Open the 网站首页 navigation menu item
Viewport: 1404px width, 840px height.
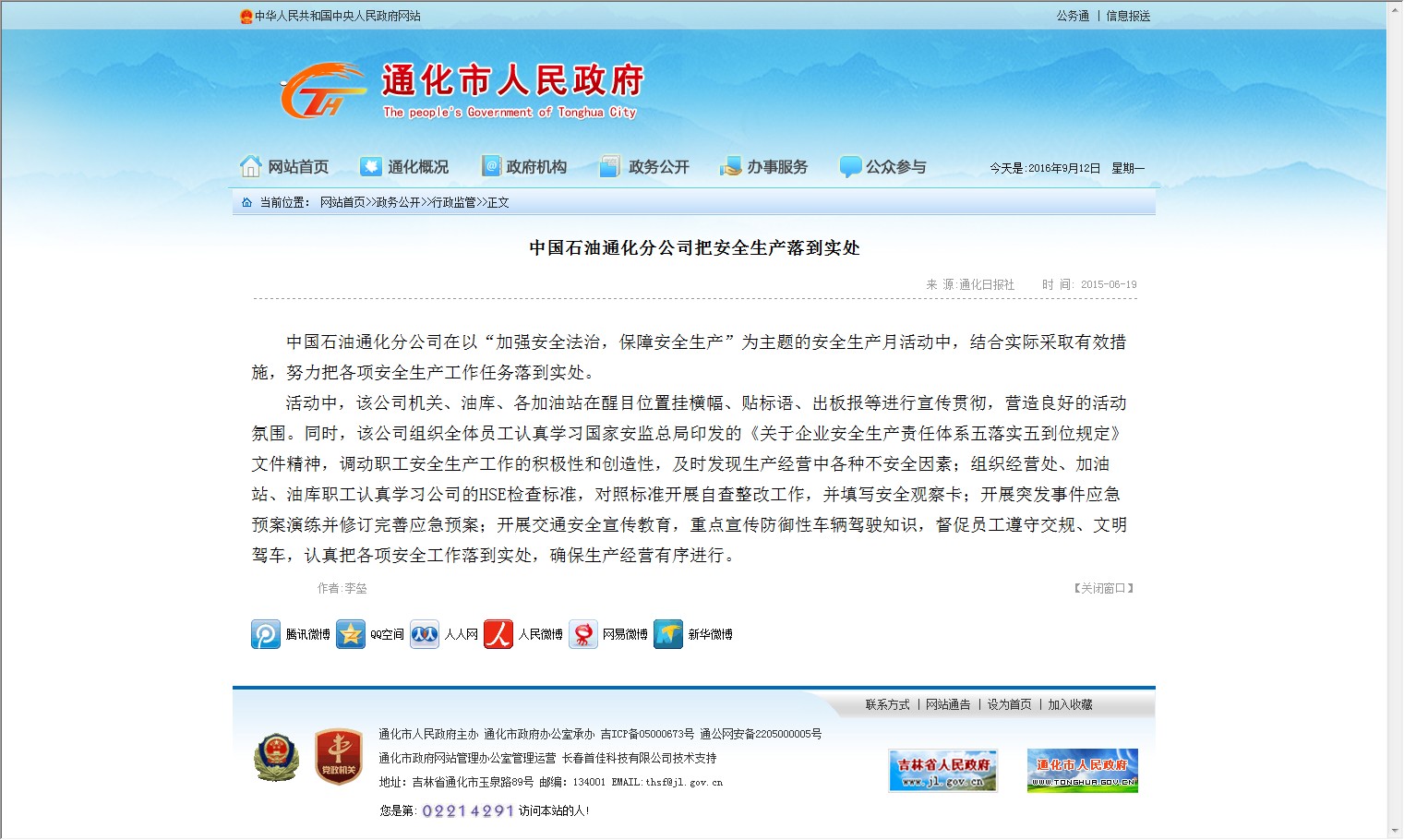click(x=285, y=167)
